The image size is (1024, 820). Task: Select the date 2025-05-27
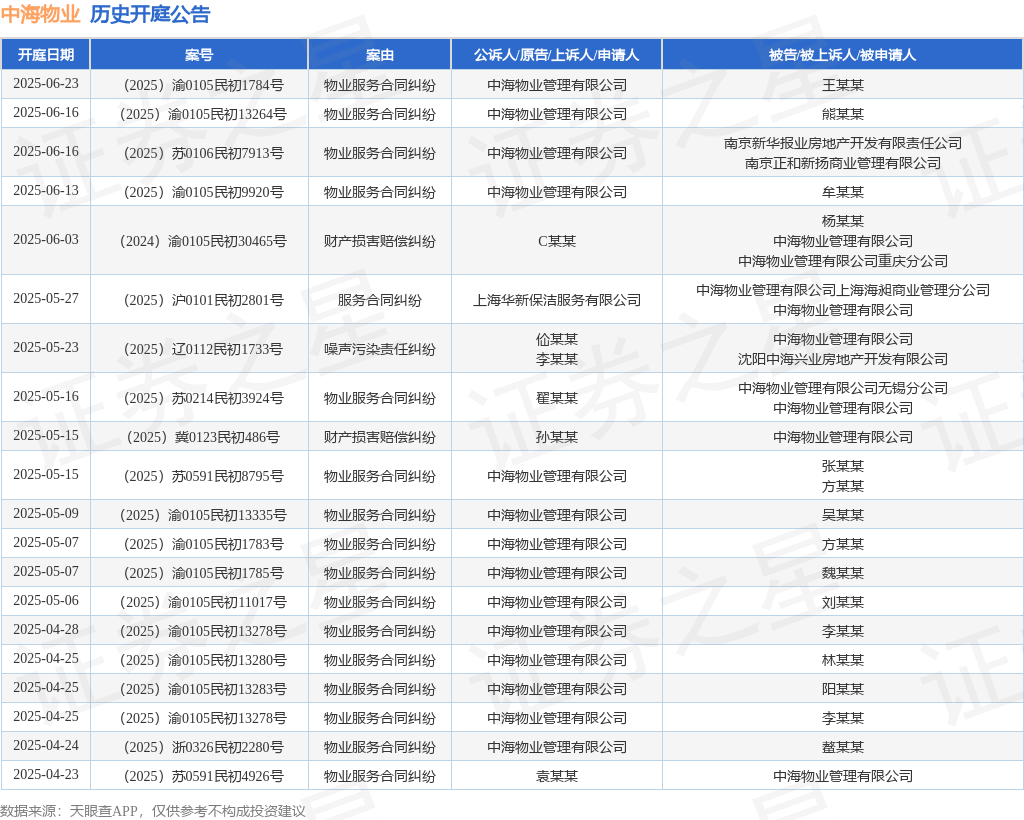(46, 298)
